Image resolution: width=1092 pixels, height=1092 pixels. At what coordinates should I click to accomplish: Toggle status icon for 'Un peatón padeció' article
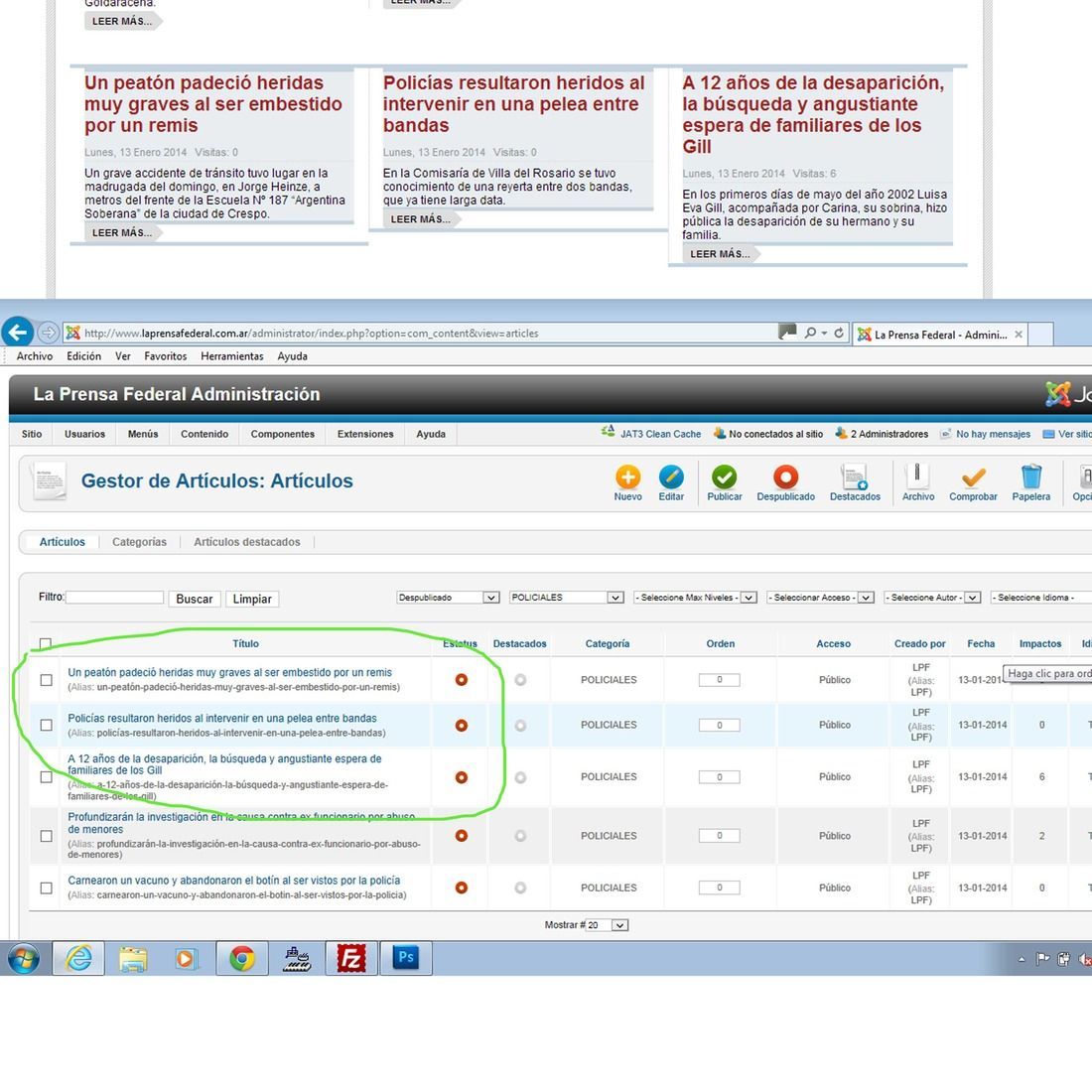[x=461, y=680]
